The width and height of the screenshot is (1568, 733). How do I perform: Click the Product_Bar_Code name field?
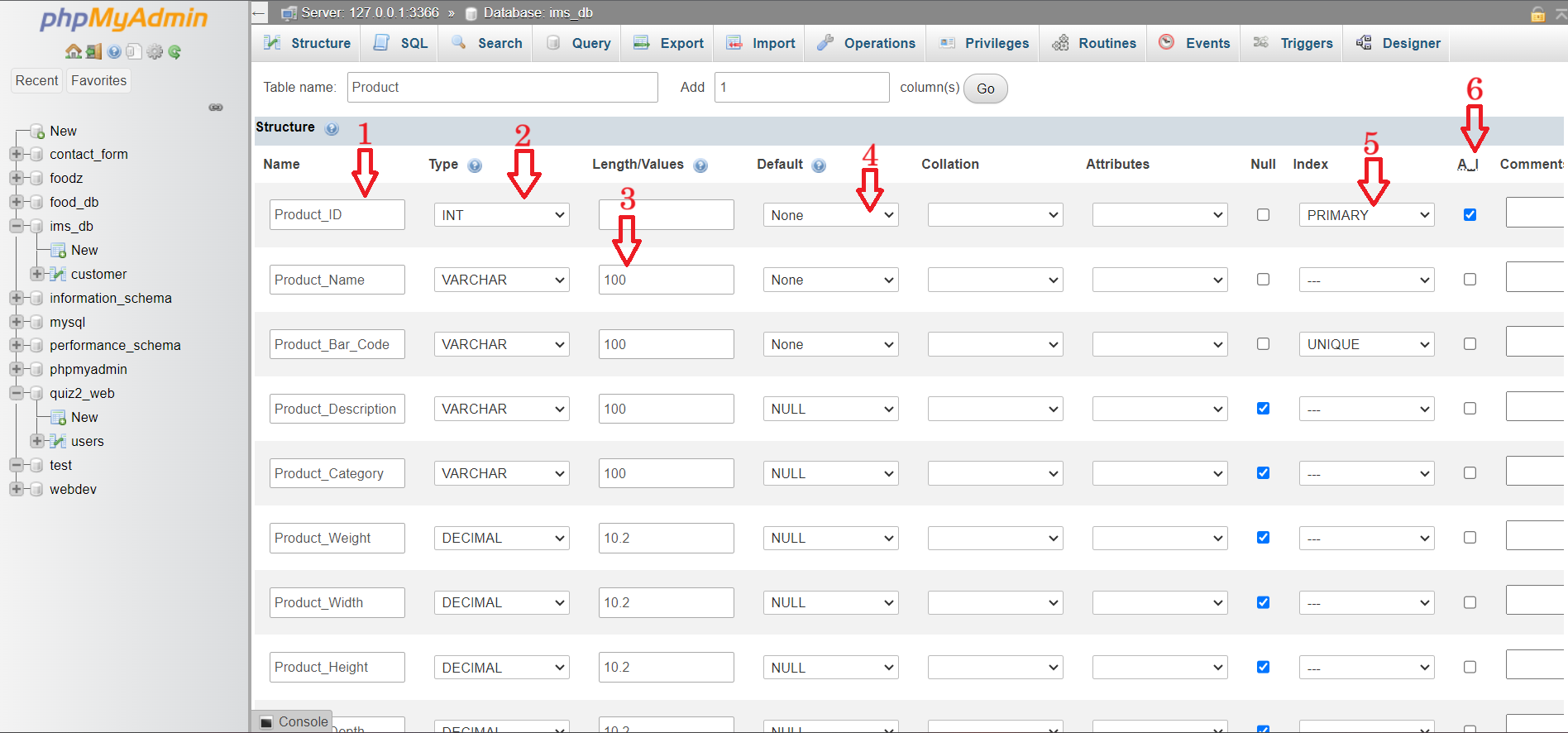pos(337,344)
